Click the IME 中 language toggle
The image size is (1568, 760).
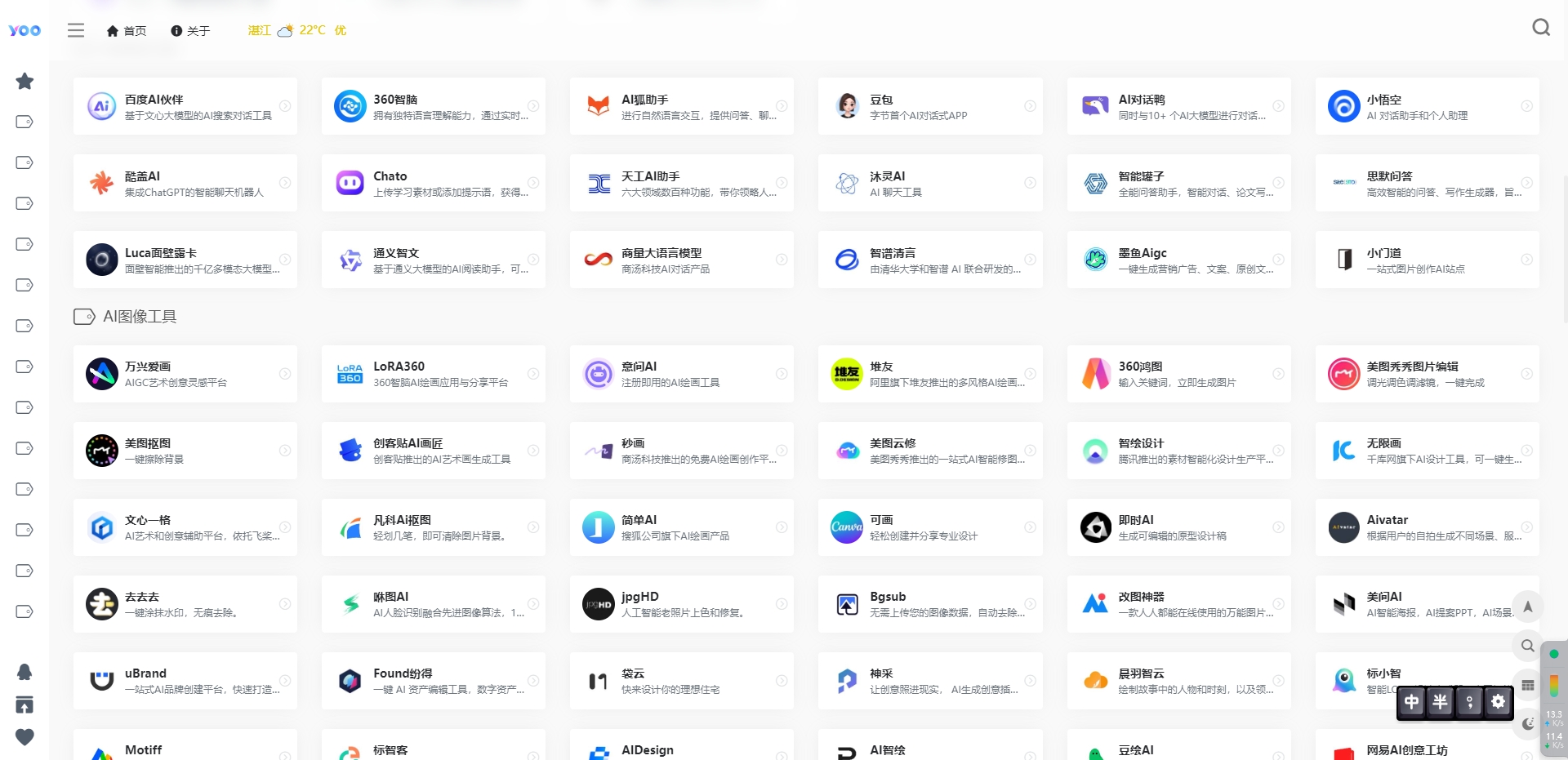pyautogui.click(x=1412, y=702)
